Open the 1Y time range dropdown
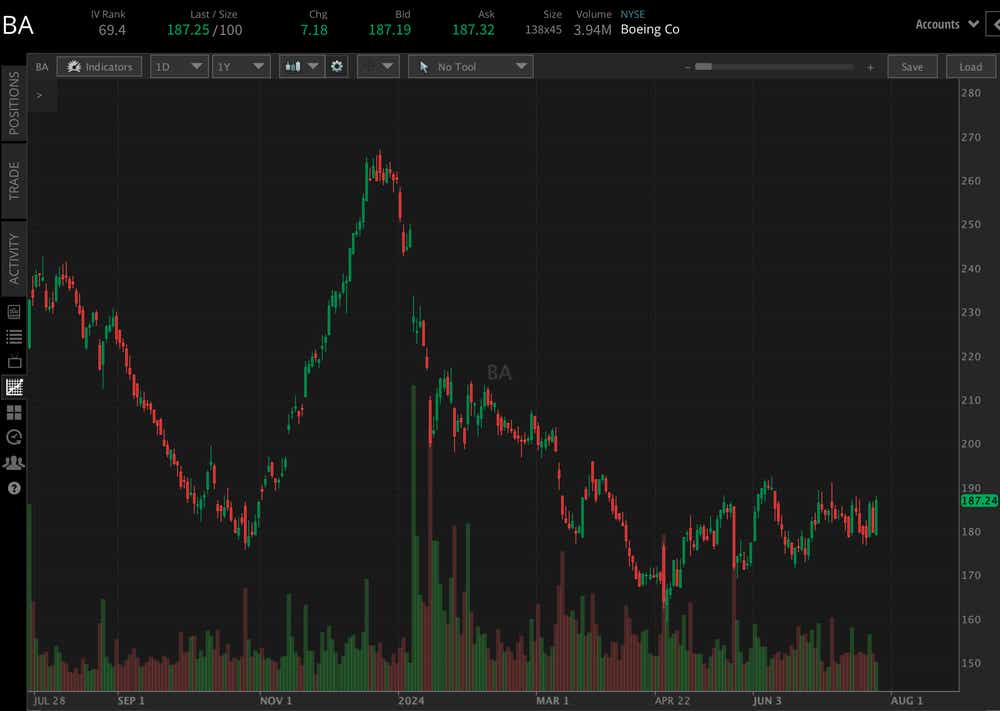 point(241,66)
